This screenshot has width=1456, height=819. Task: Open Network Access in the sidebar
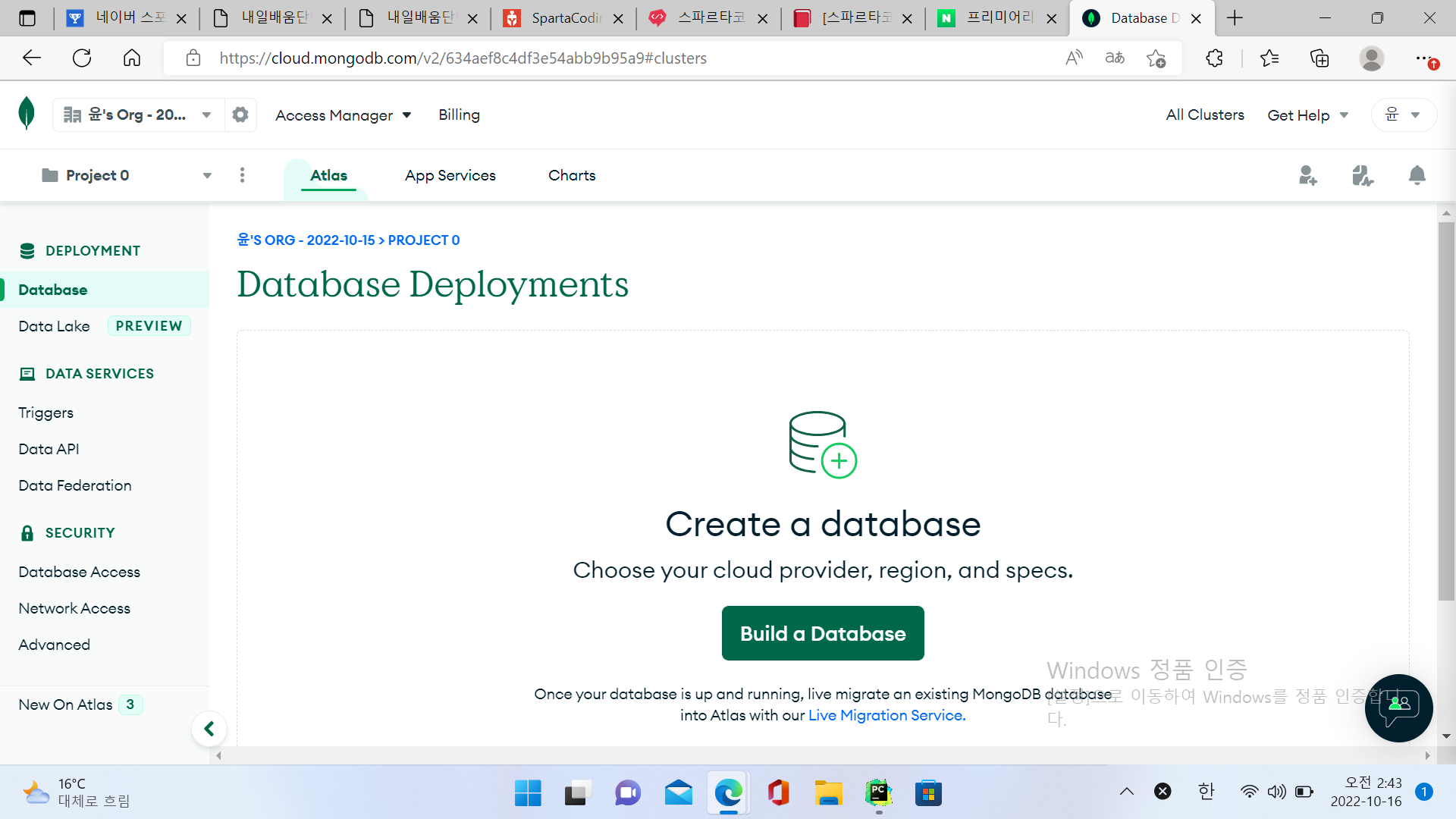[x=74, y=608]
